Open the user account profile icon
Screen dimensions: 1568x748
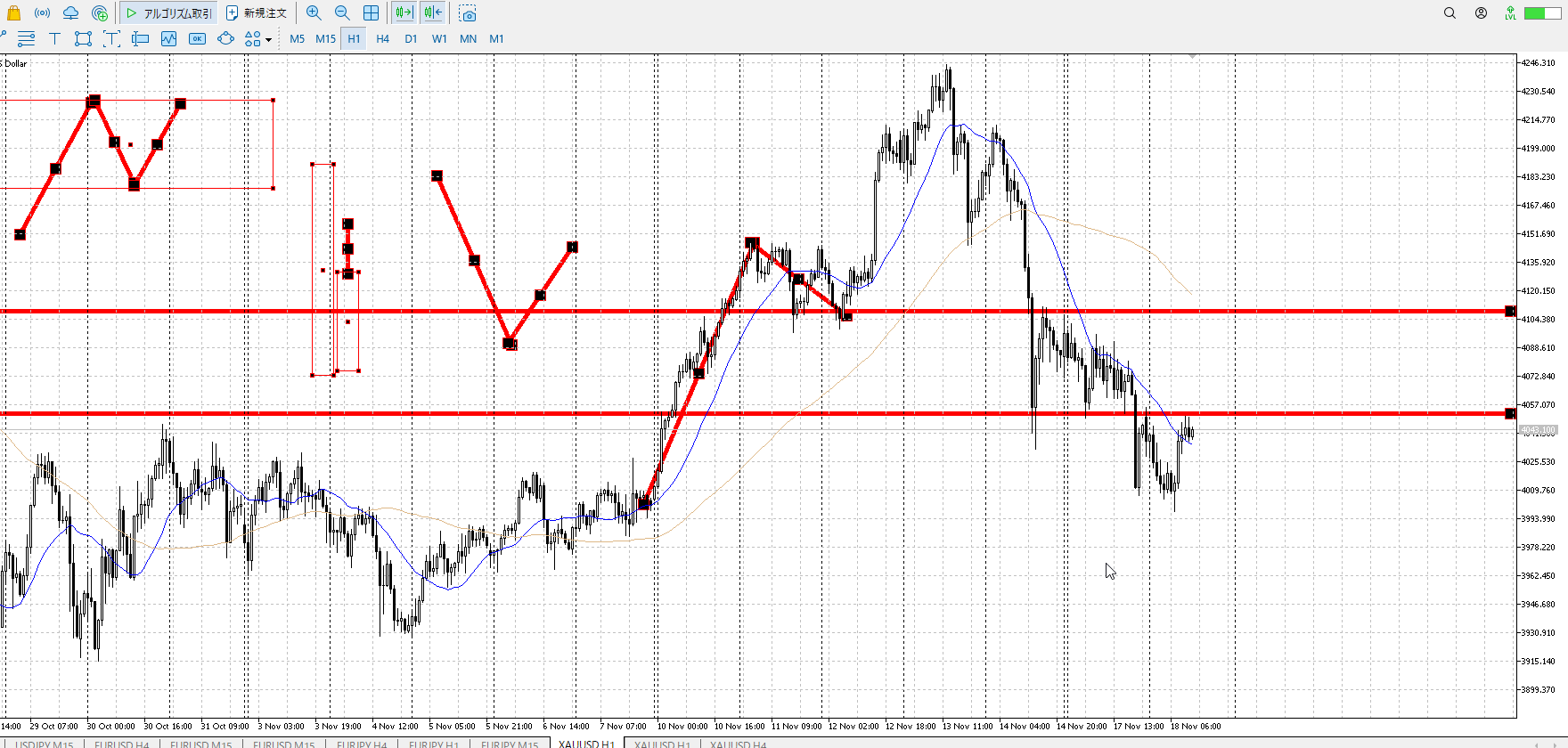tap(1481, 13)
